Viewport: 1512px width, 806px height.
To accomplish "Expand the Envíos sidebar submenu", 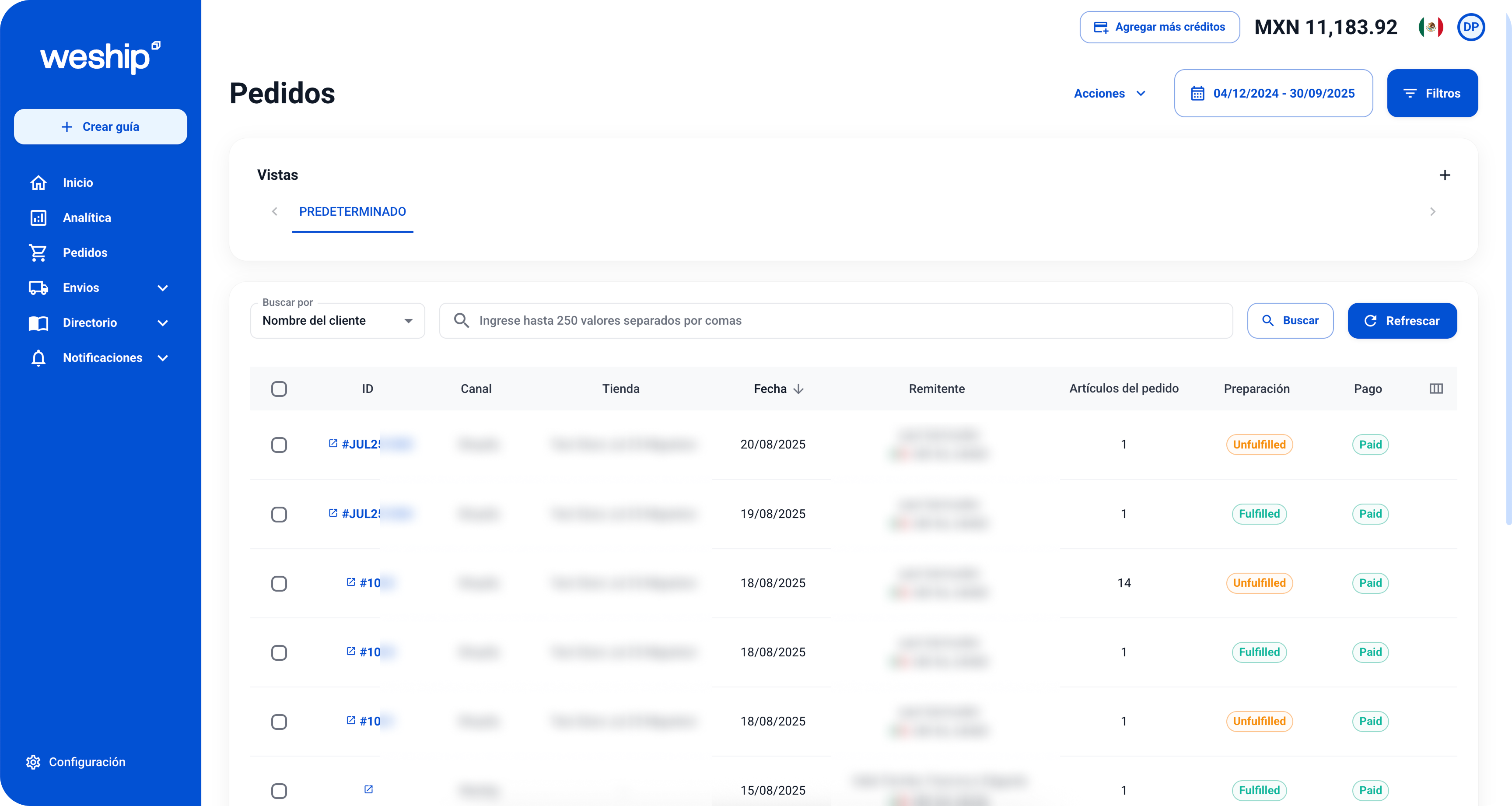I will 163,287.
